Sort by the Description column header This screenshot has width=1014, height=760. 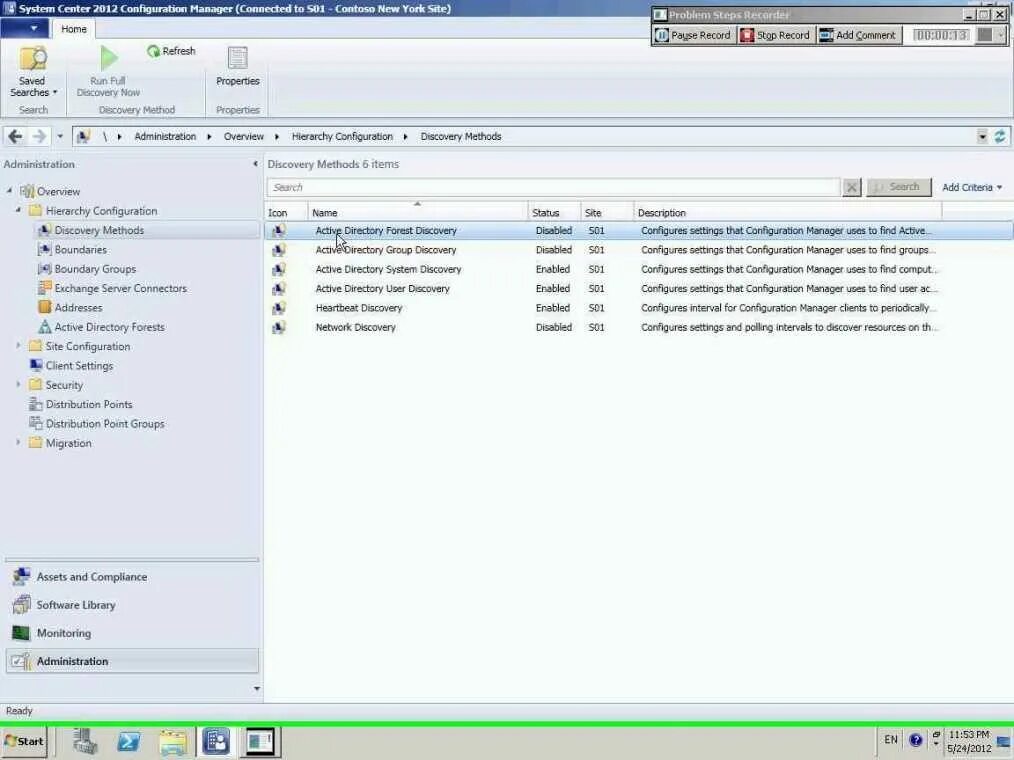(788, 212)
